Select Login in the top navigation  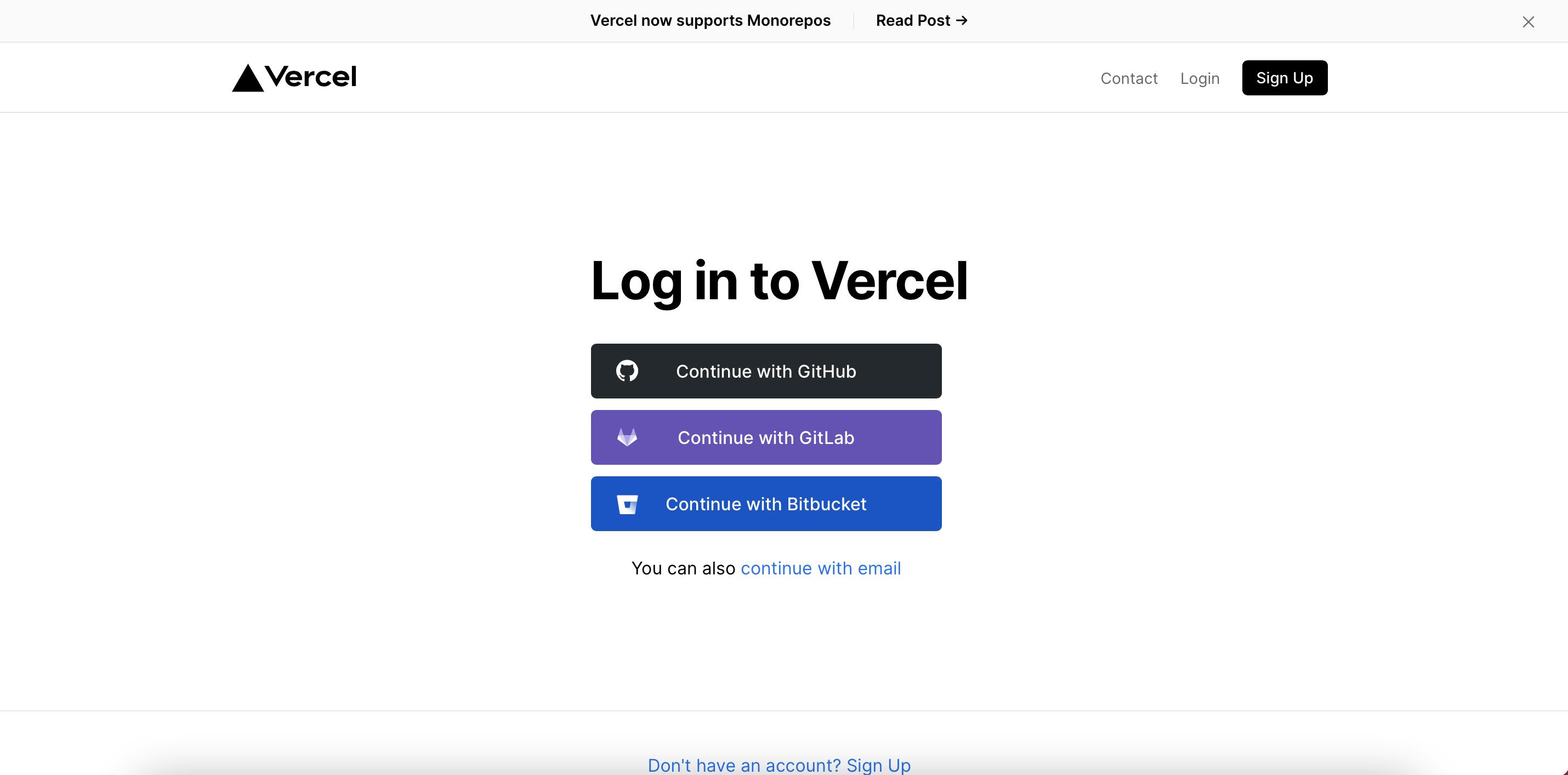point(1200,78)
